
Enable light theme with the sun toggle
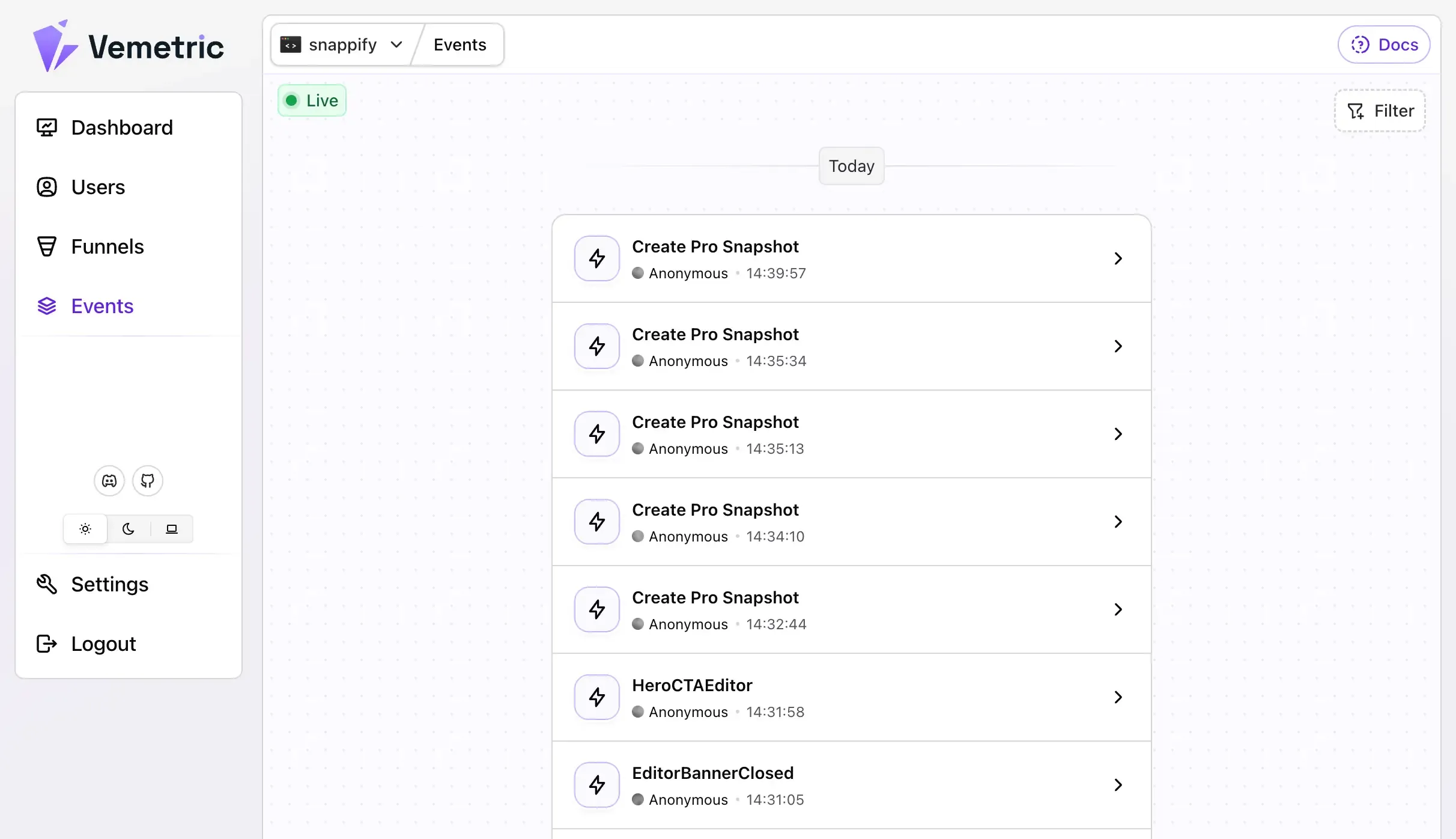[85, 528]
